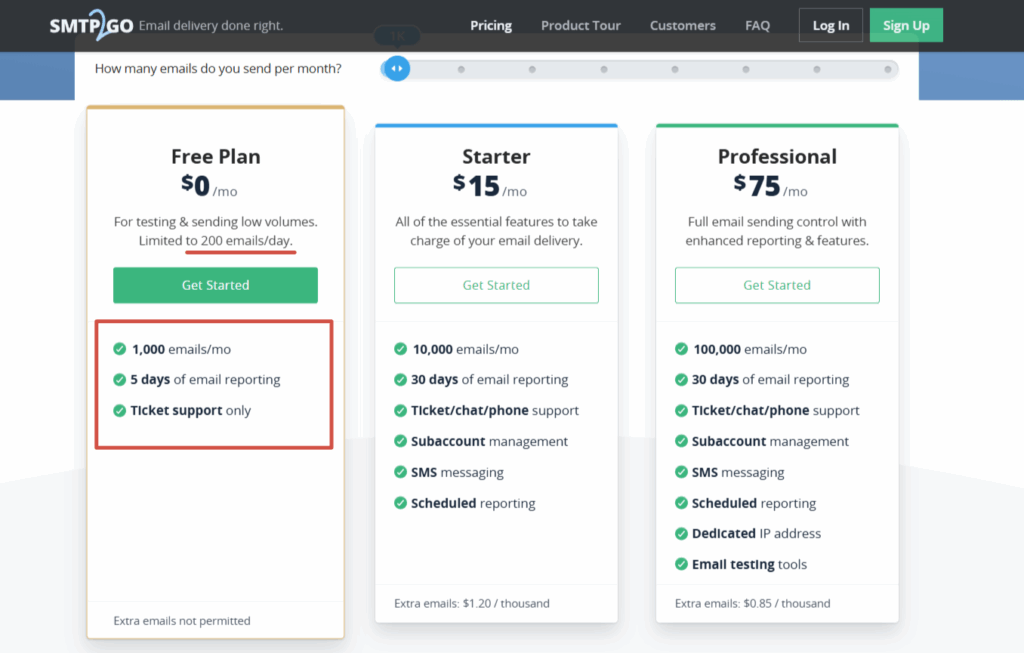
Task: Click the Professional plan heading
Action: 777,157
